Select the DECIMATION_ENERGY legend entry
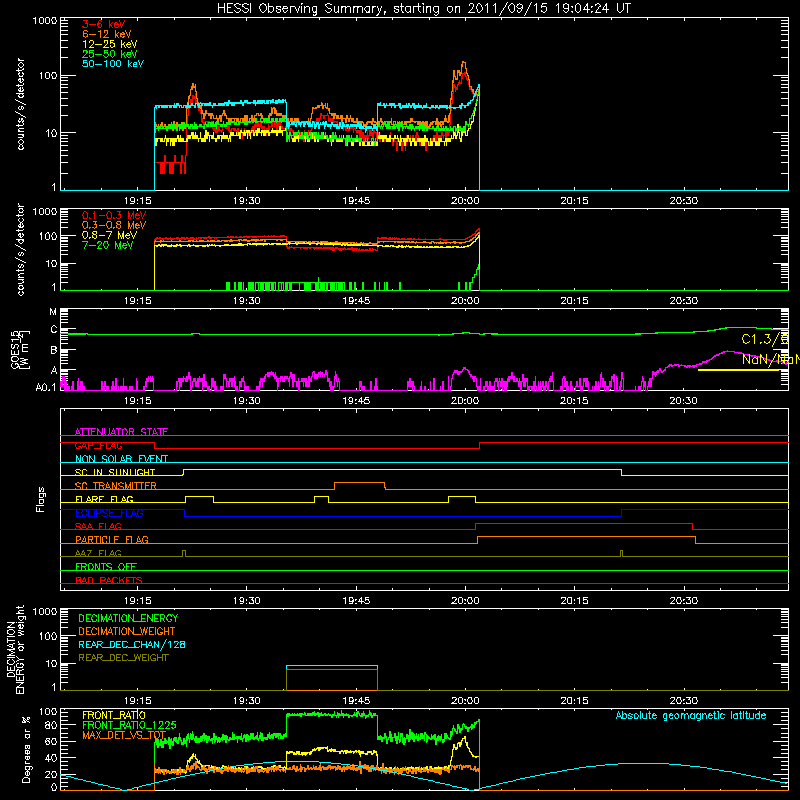 [128, 618]
